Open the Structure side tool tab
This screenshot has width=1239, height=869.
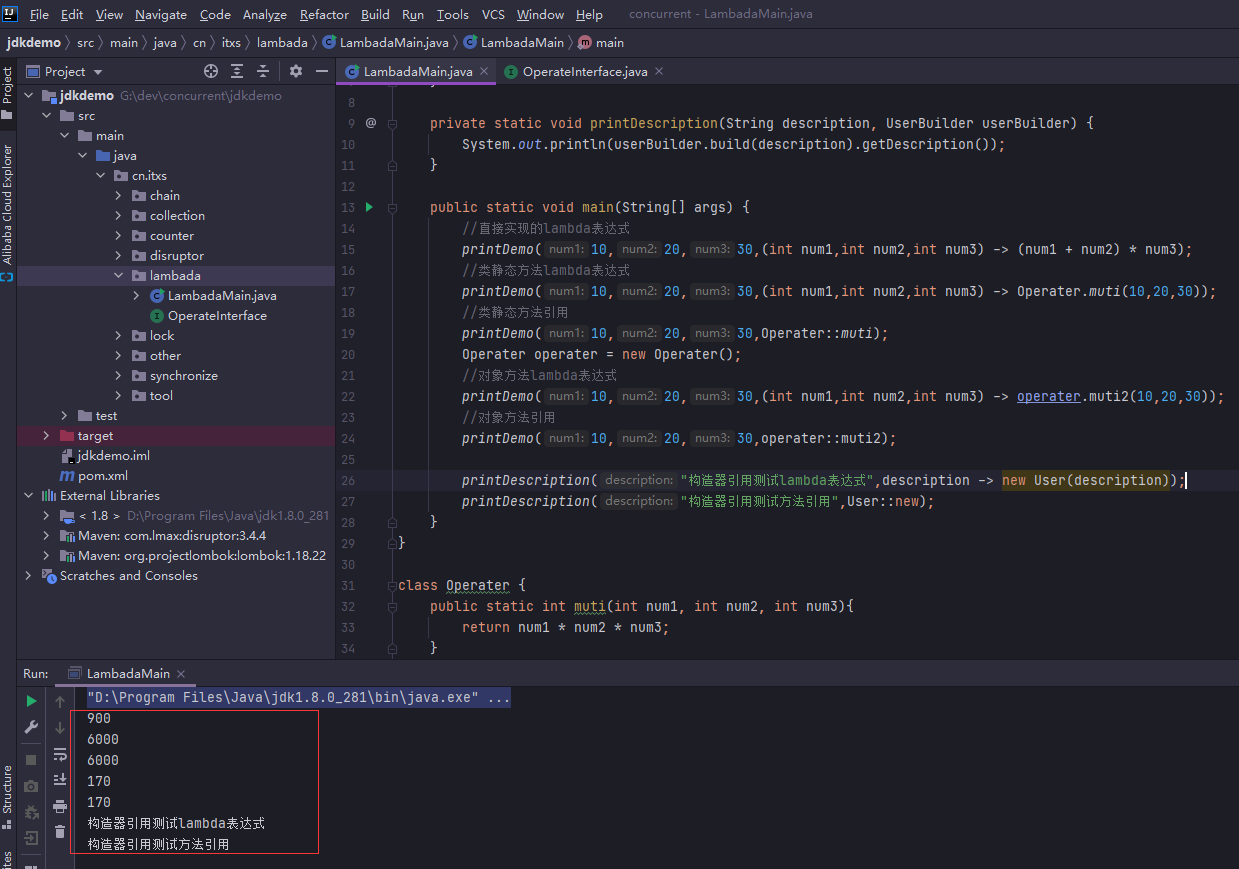click(8, 796)
